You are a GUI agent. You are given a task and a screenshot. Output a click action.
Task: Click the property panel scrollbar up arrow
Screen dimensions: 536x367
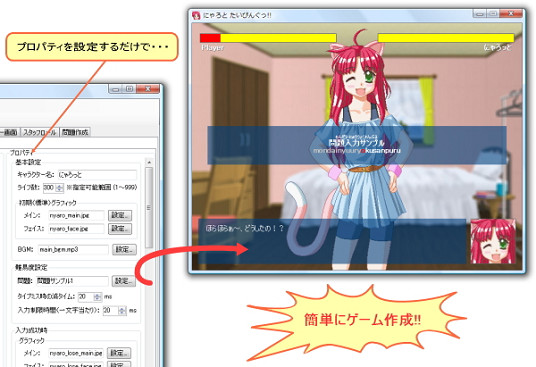pos(149,162)
